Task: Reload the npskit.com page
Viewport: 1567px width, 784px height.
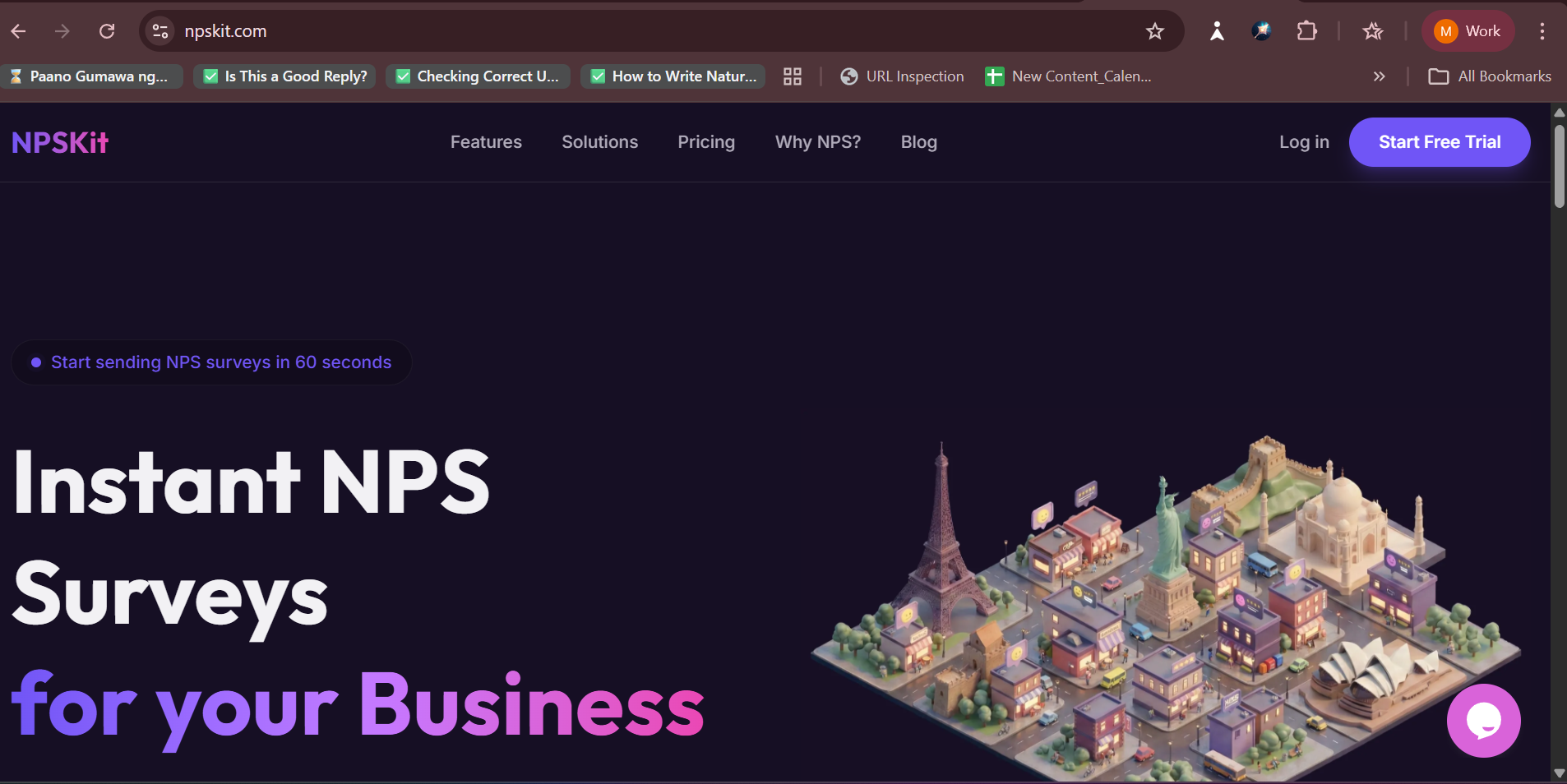Action: coord(107,31)
